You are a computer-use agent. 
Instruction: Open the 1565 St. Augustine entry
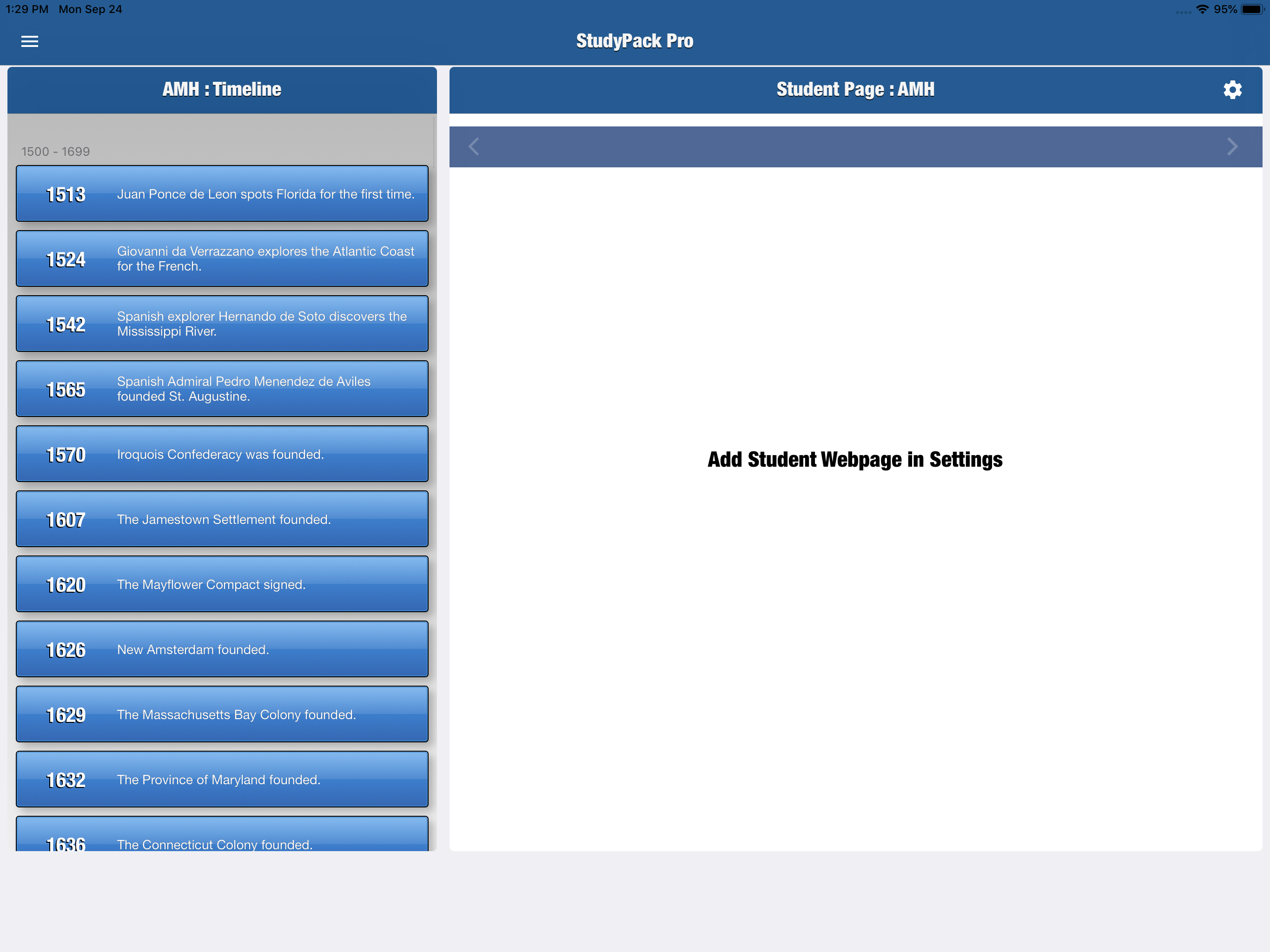click(222, 389)
